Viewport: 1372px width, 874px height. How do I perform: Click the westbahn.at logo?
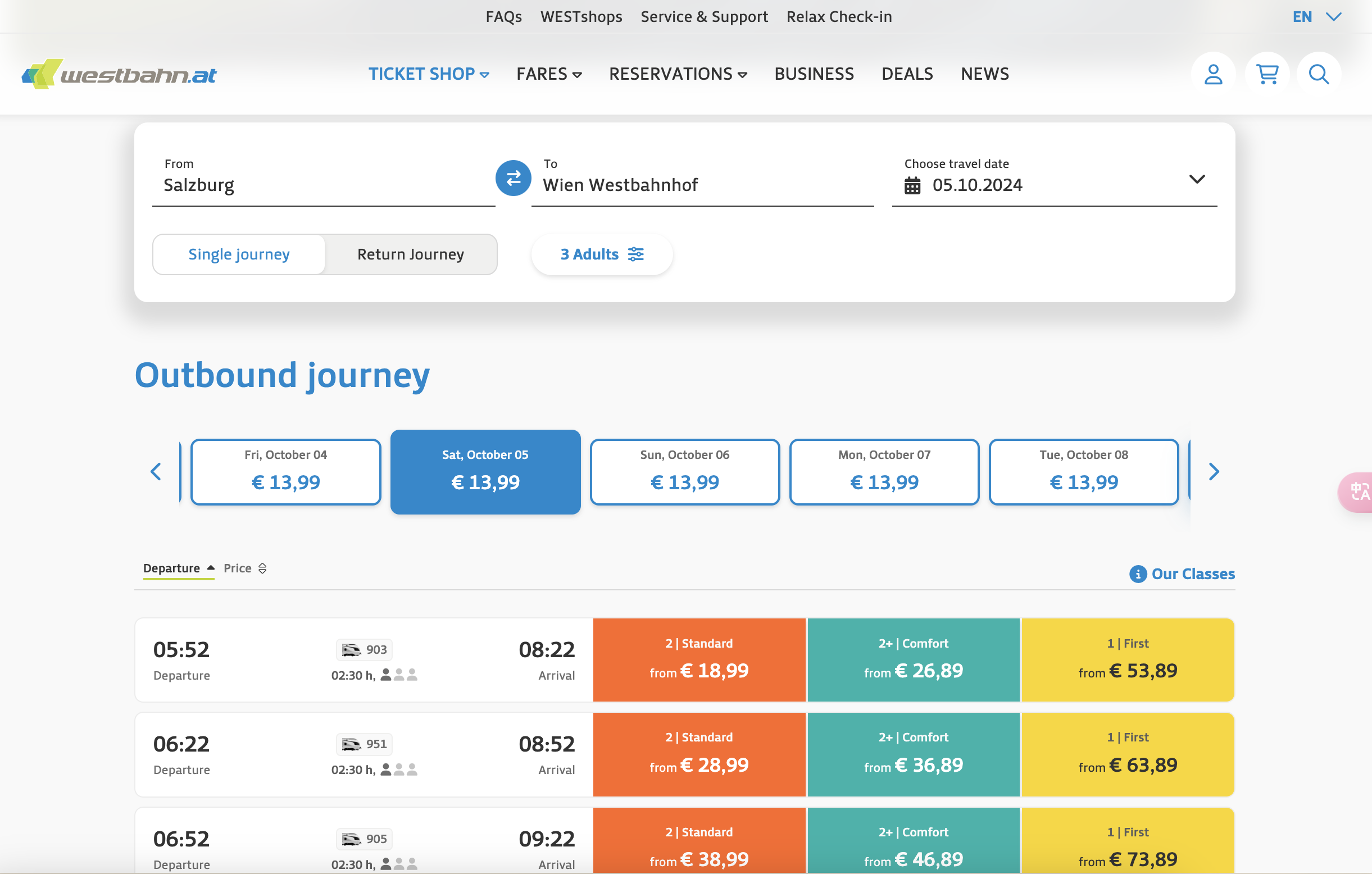click(x=119, y=74)
